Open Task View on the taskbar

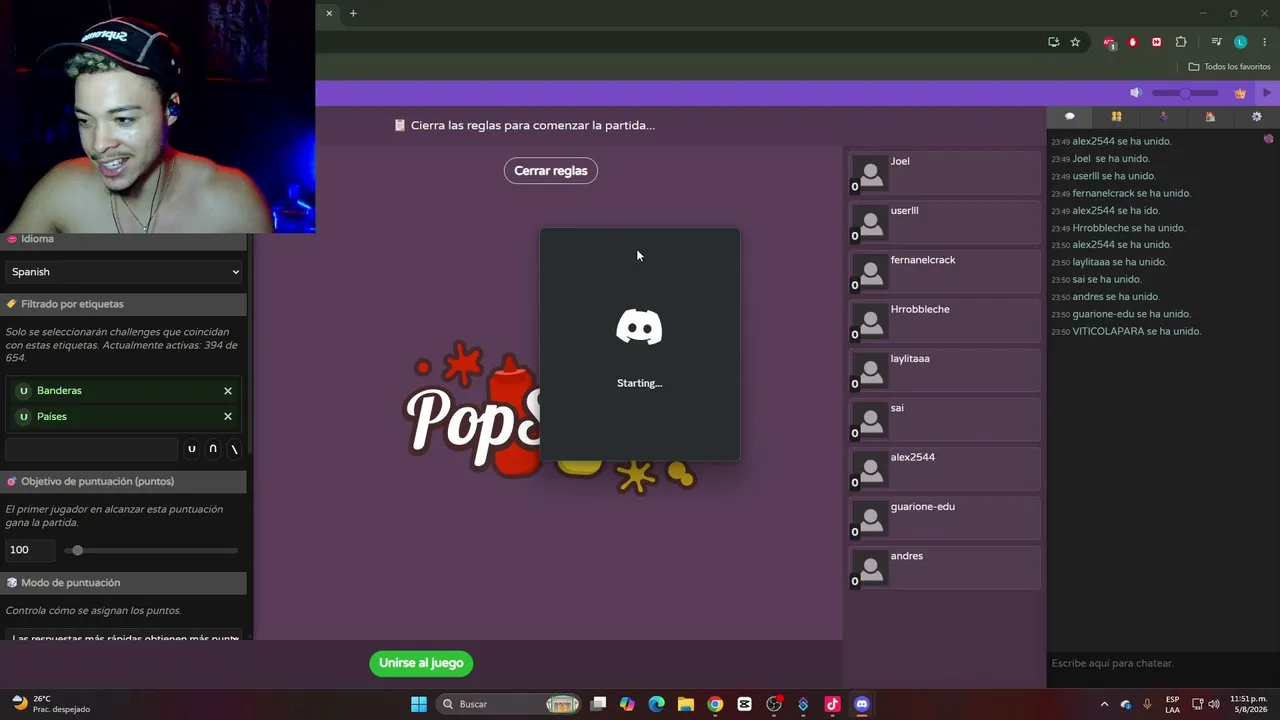point(598,704)
